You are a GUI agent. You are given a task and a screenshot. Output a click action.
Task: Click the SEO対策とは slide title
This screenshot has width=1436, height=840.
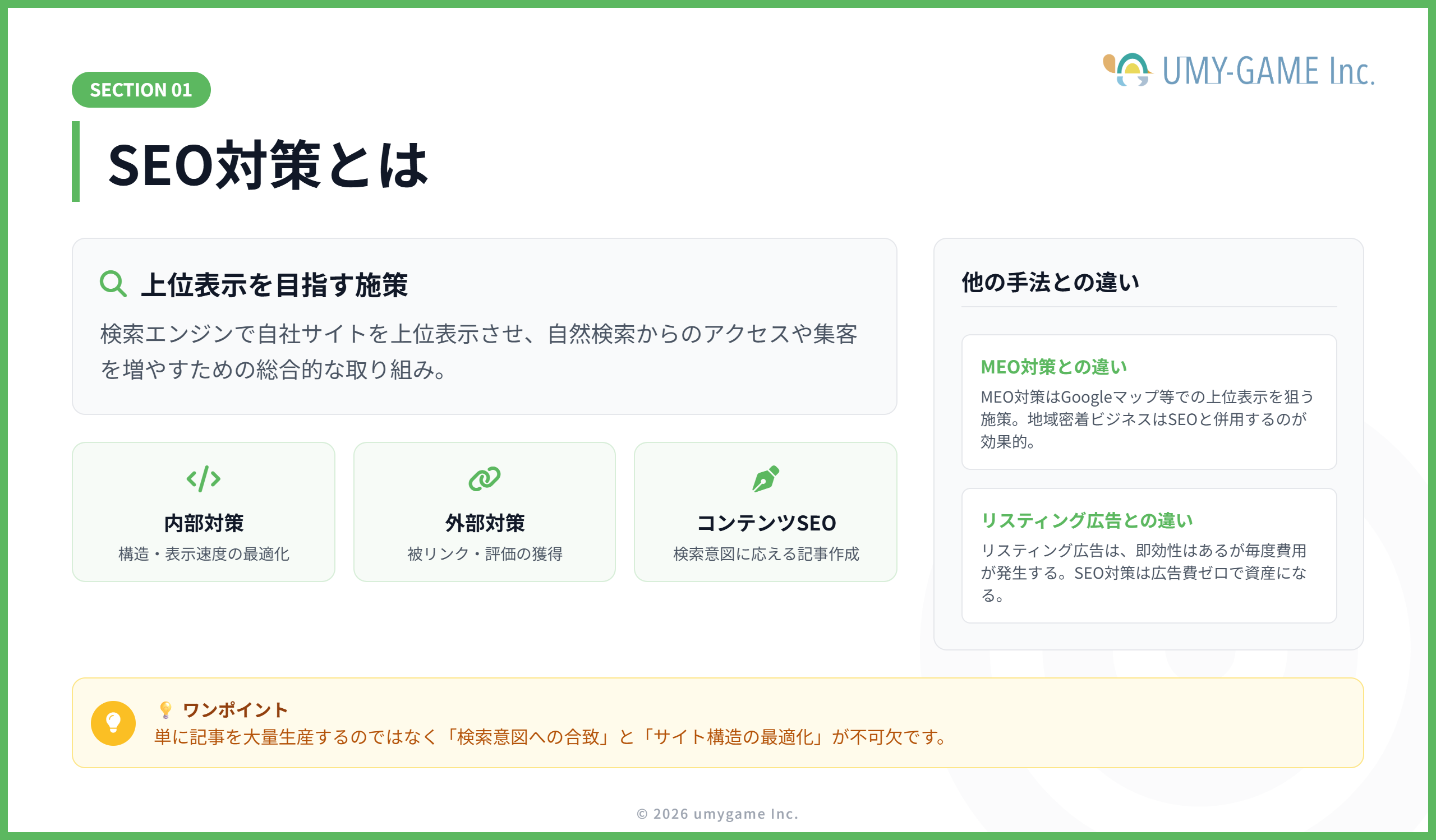(x=268, y=165)
